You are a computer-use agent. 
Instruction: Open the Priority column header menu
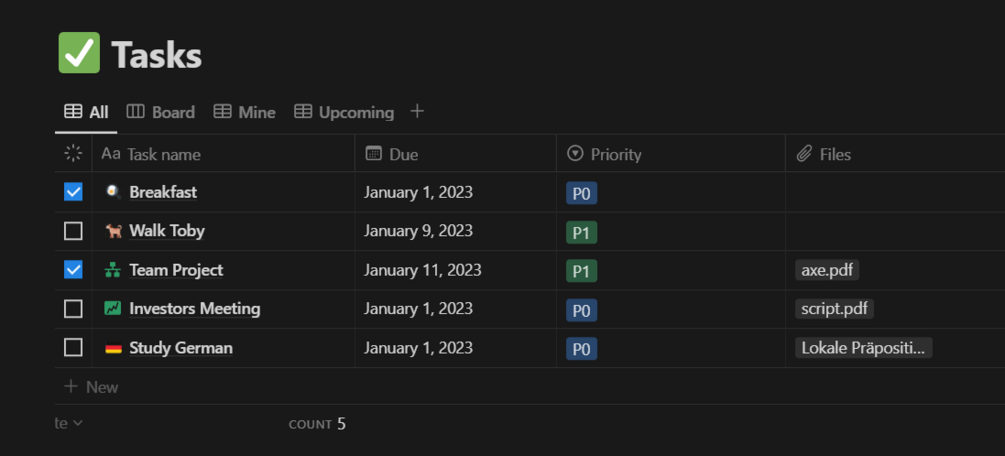(615, 154)
